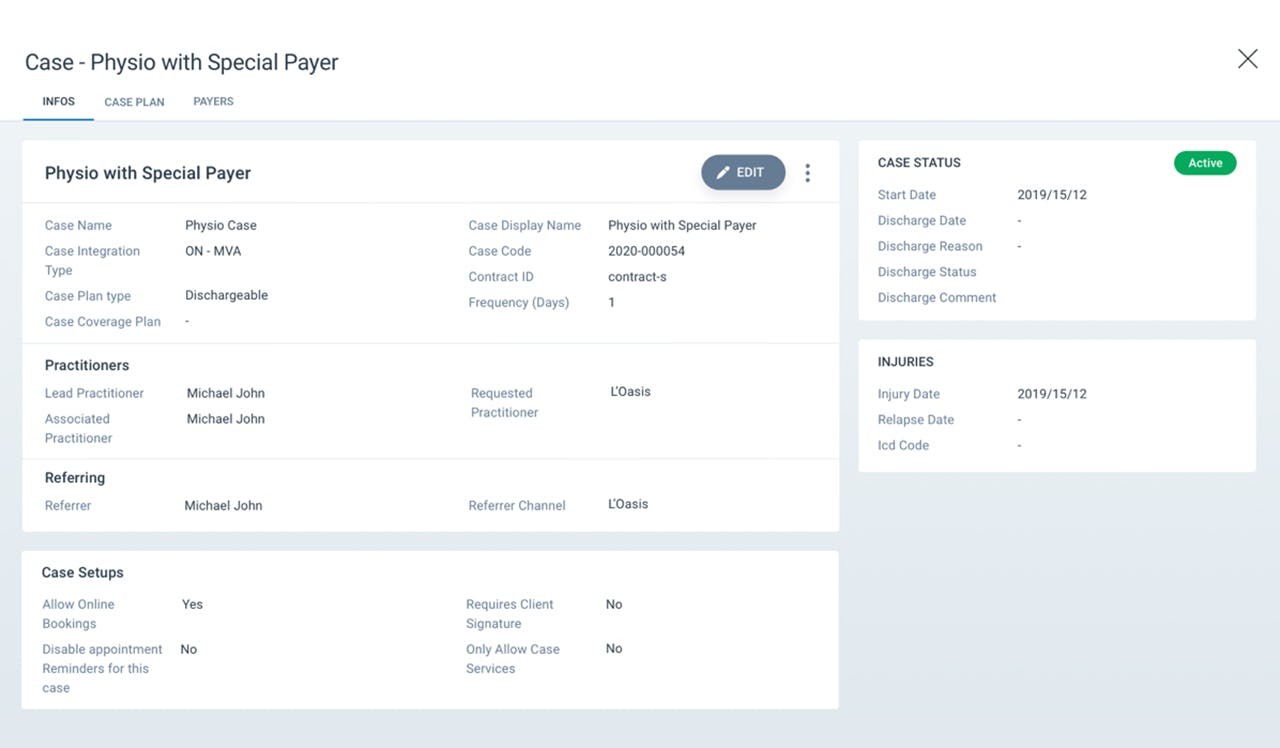Click the Discharge Comment field
1280x748 pixels.
937,297
